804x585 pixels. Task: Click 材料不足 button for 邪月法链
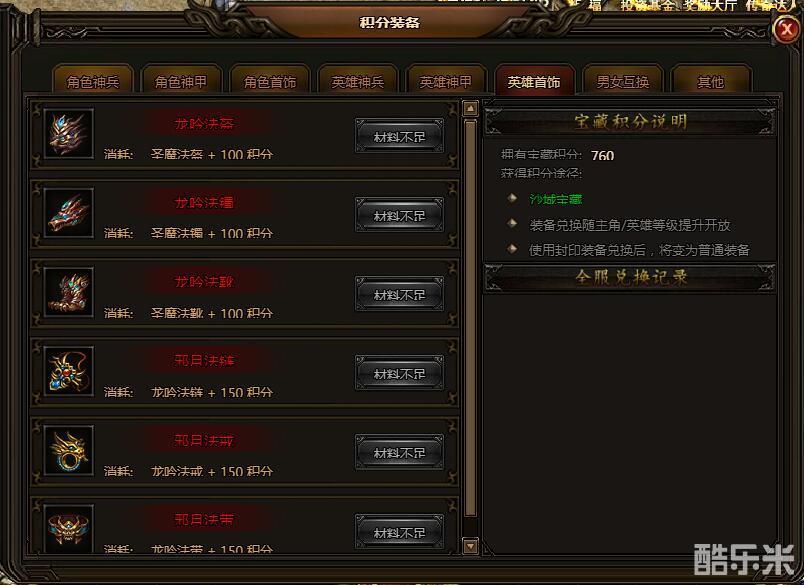399,373
